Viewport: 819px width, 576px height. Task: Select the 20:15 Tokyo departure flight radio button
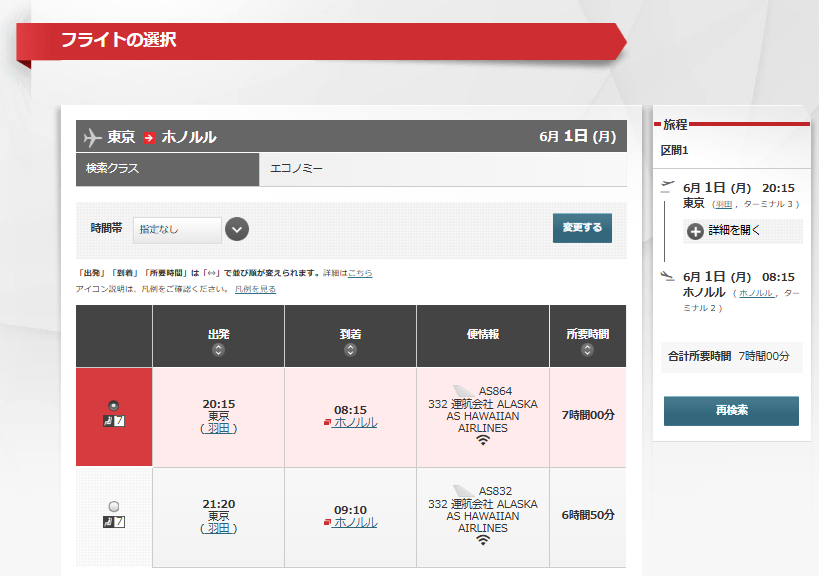(x=113, y=405)
